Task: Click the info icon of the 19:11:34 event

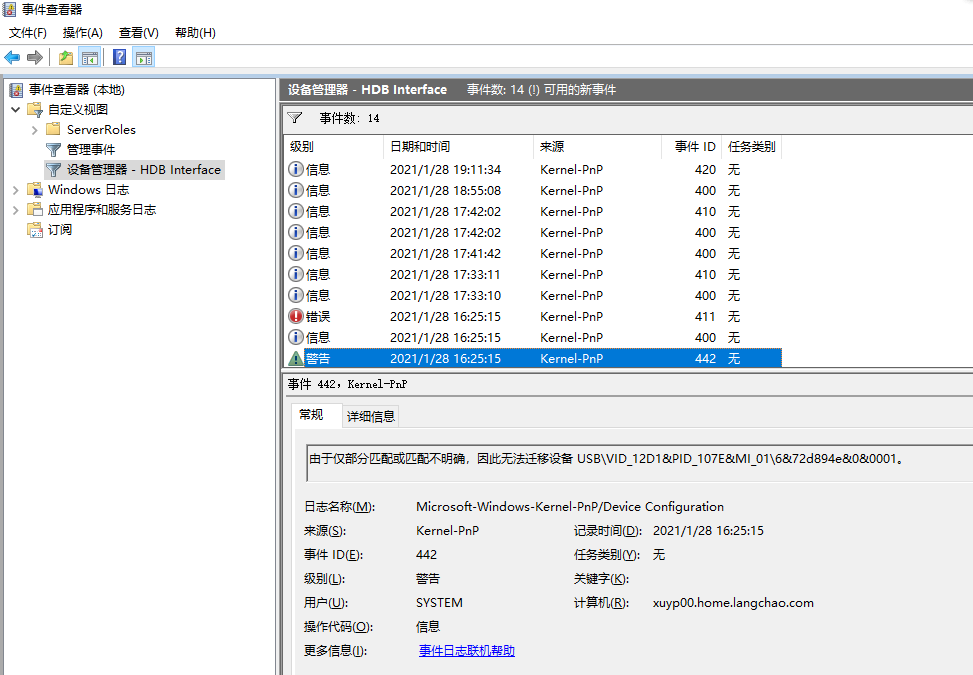Action: click(296, 169)
